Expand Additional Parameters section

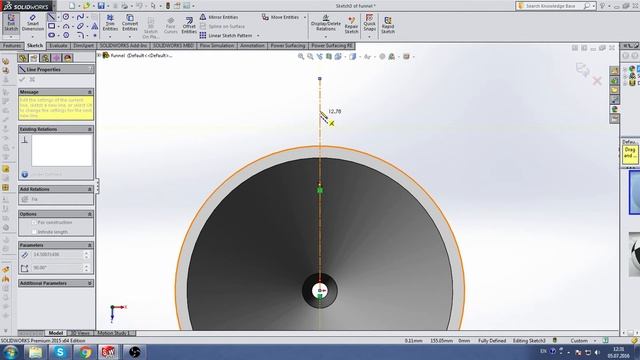pos(89,283)
